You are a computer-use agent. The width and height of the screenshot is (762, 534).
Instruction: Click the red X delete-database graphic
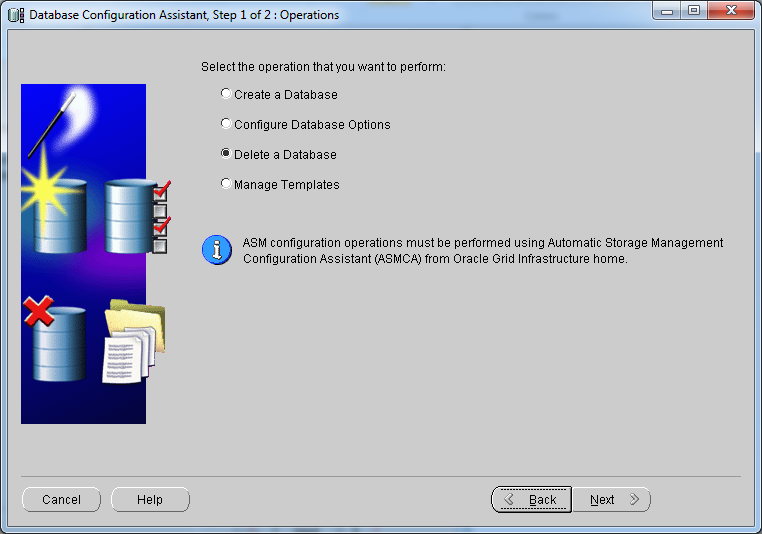(39, 311)
